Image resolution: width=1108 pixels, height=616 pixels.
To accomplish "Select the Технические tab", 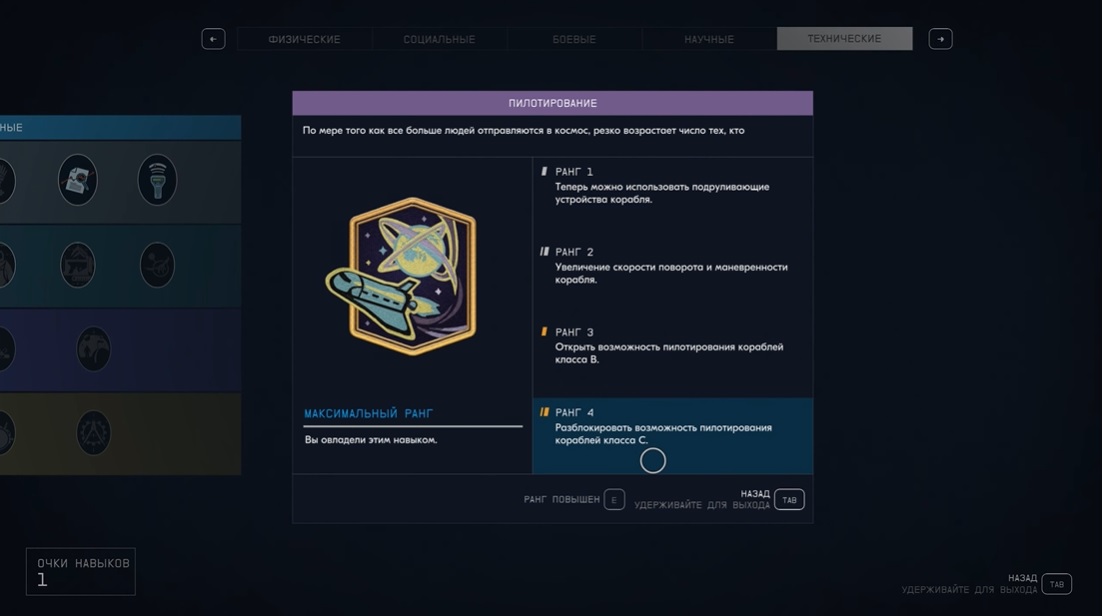I will tap(844, 39).
